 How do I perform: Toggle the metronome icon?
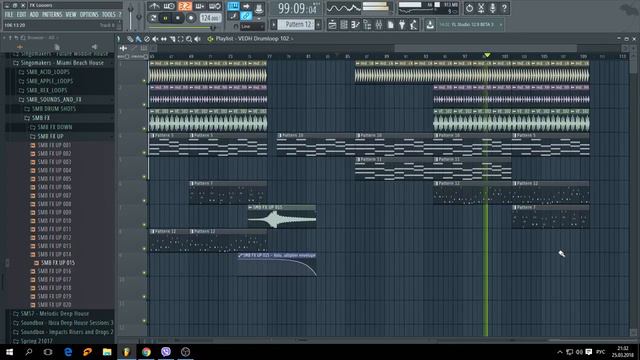click(154, 6)
